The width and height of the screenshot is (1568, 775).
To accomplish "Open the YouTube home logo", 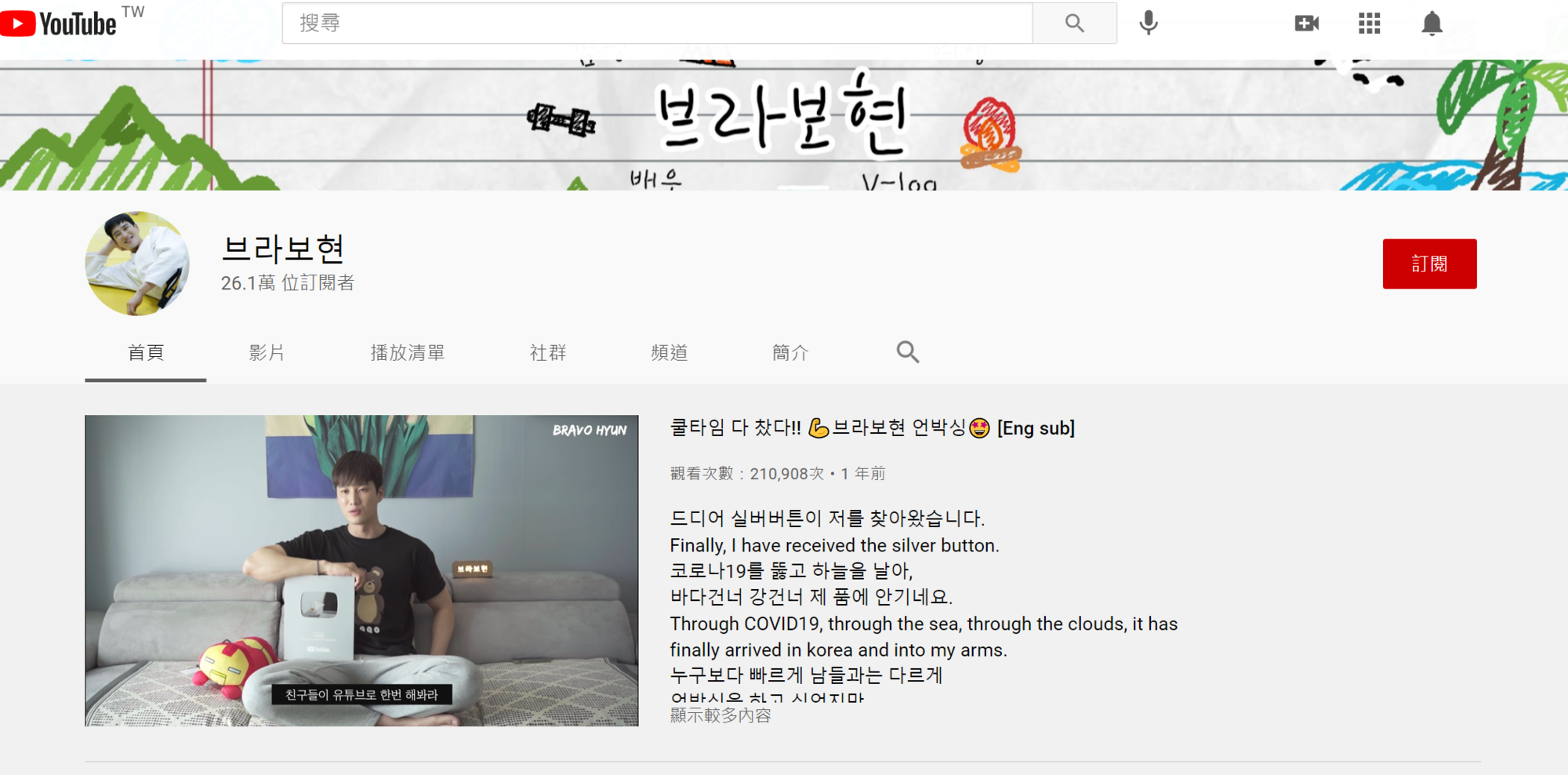I will [59, 24].
